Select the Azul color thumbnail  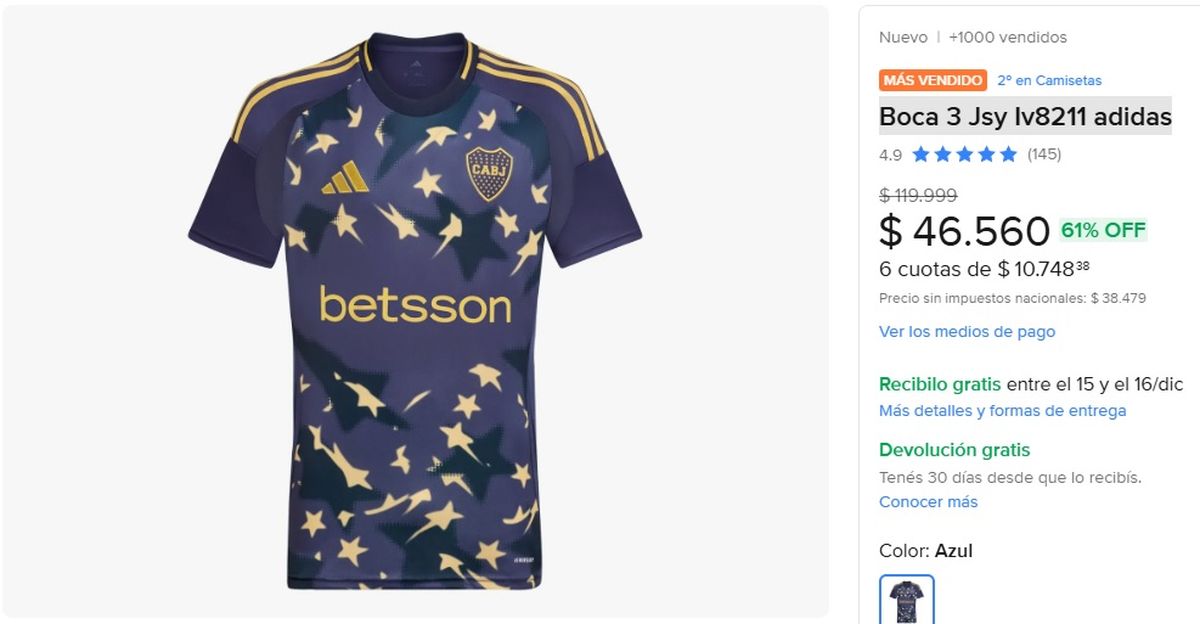pyautogui.click(x=907, y=600)
